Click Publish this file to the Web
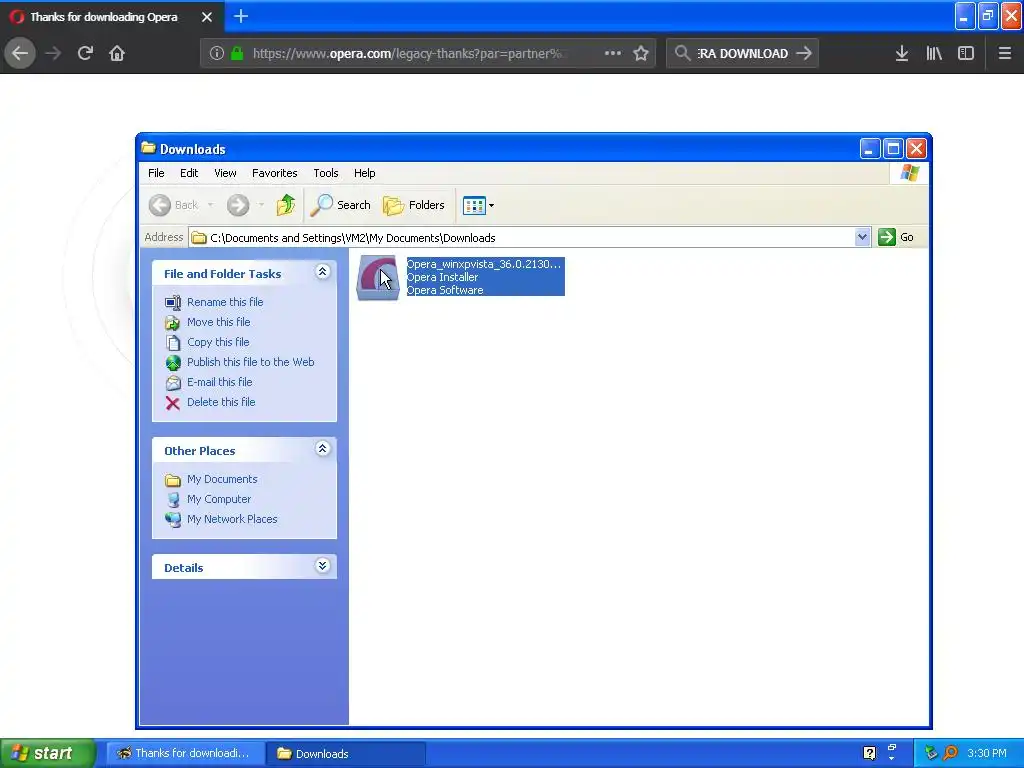This screenshot has width=1024, height=768. [250, 362]
